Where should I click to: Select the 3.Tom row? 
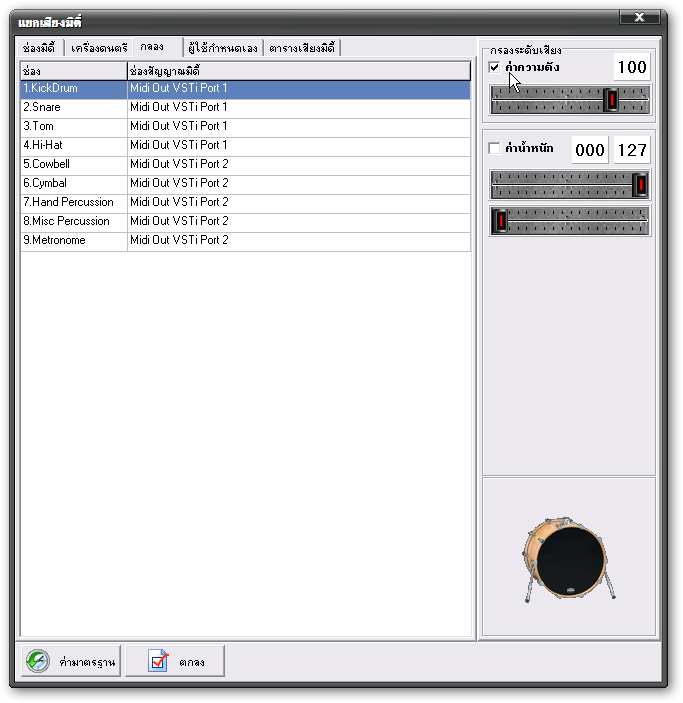click(x=245, y=126)
